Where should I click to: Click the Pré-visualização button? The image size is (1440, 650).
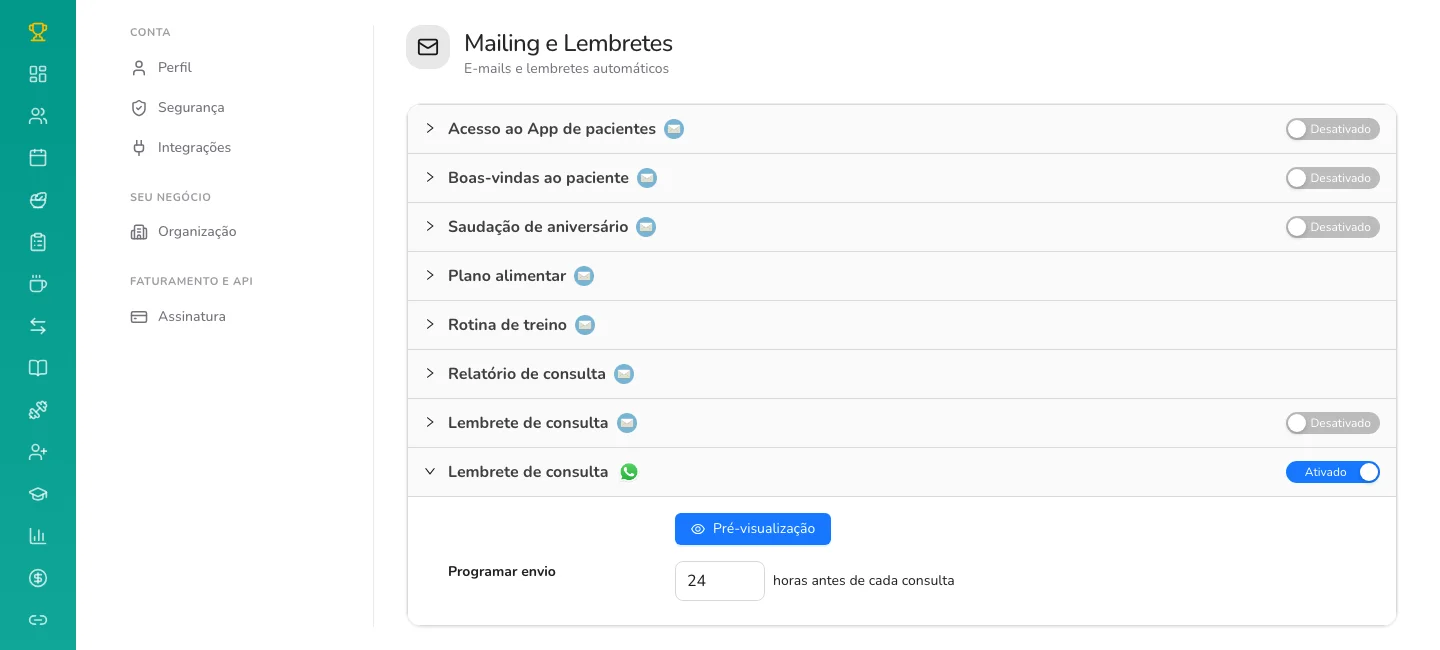[753, 529]
